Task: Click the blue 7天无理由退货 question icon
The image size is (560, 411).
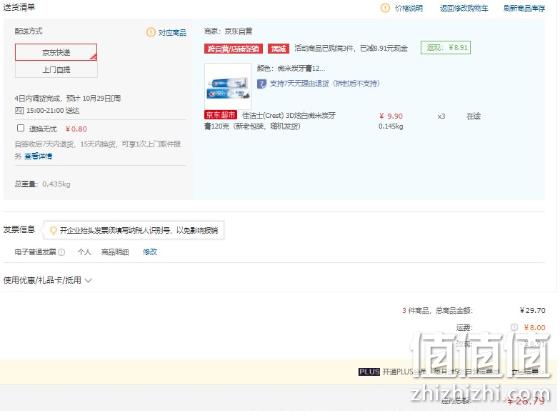Action: [x=261, y=84]
